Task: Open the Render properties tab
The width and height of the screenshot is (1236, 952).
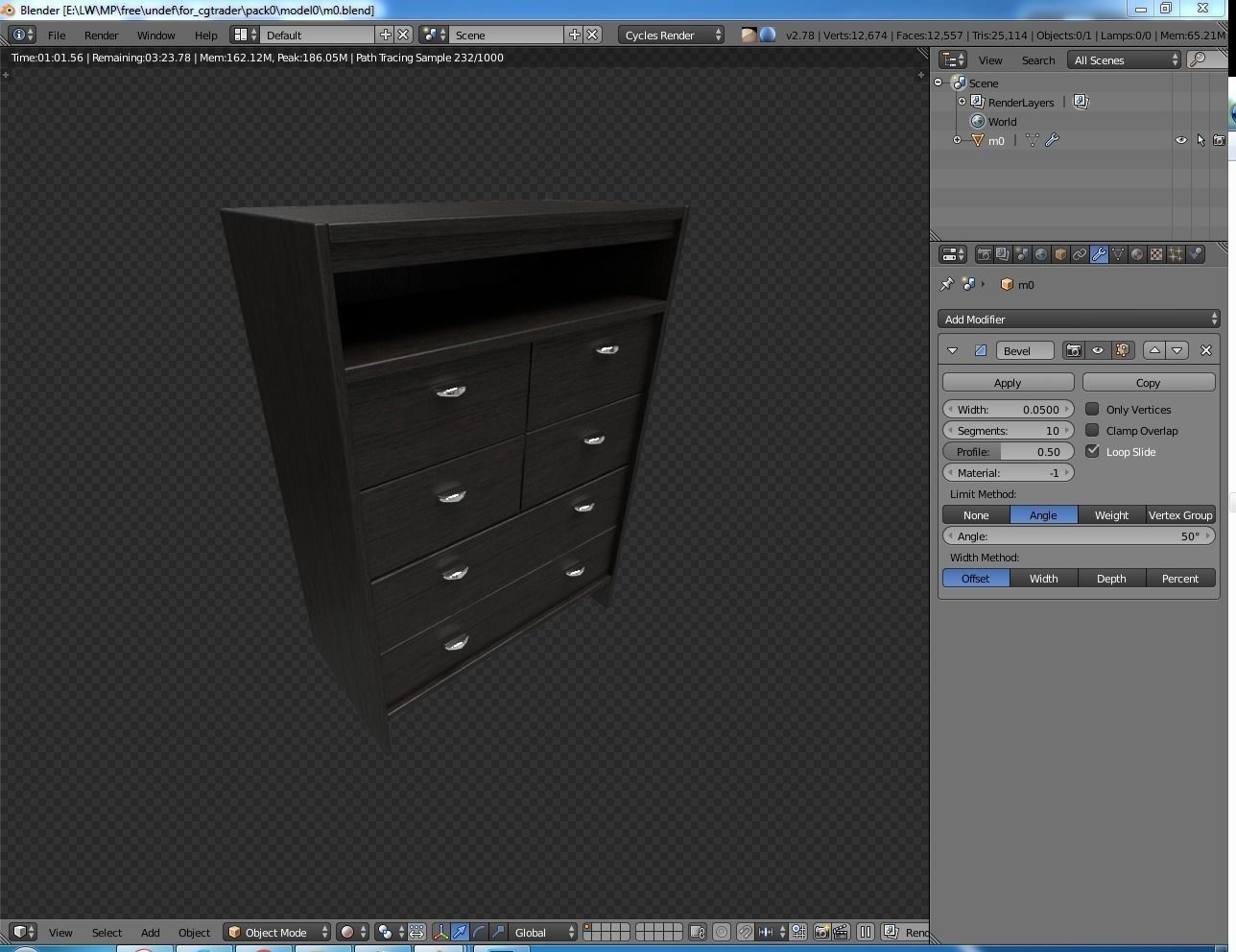Action: click(x=984, y=254)
